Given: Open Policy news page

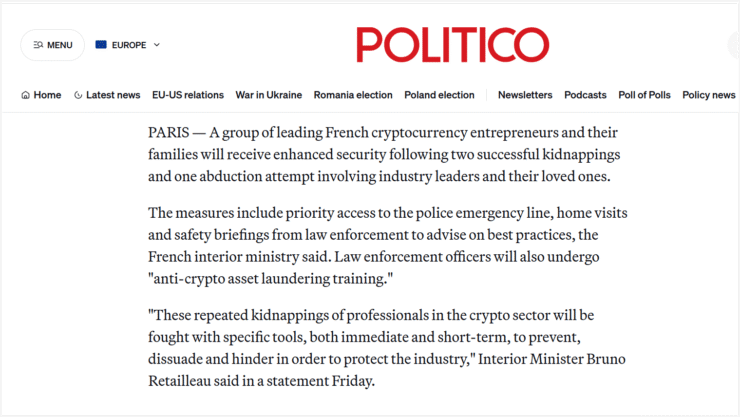Looking at the screenshot, I should (708, 95).
